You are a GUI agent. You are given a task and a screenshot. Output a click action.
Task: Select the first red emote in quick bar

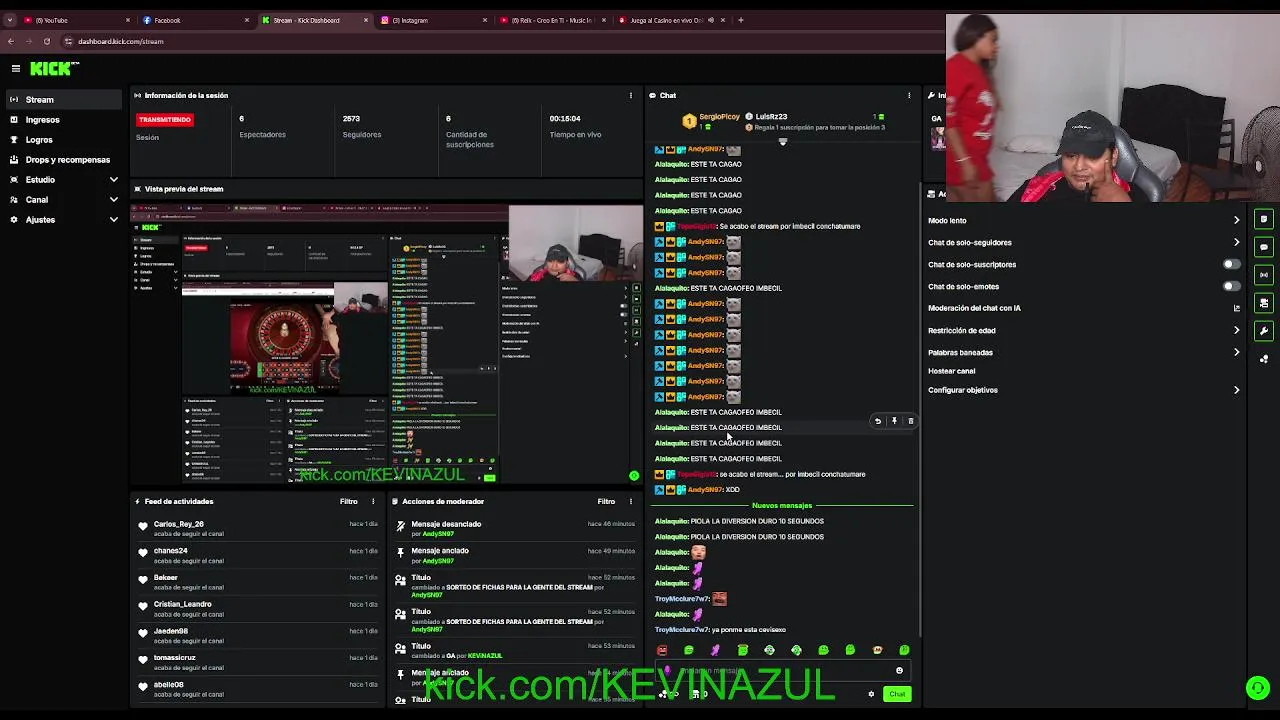pos(662,650)
